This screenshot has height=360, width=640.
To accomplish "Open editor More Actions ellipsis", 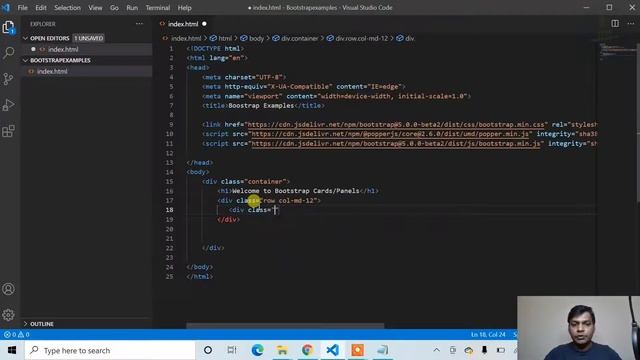I will [x=631, y=24].
